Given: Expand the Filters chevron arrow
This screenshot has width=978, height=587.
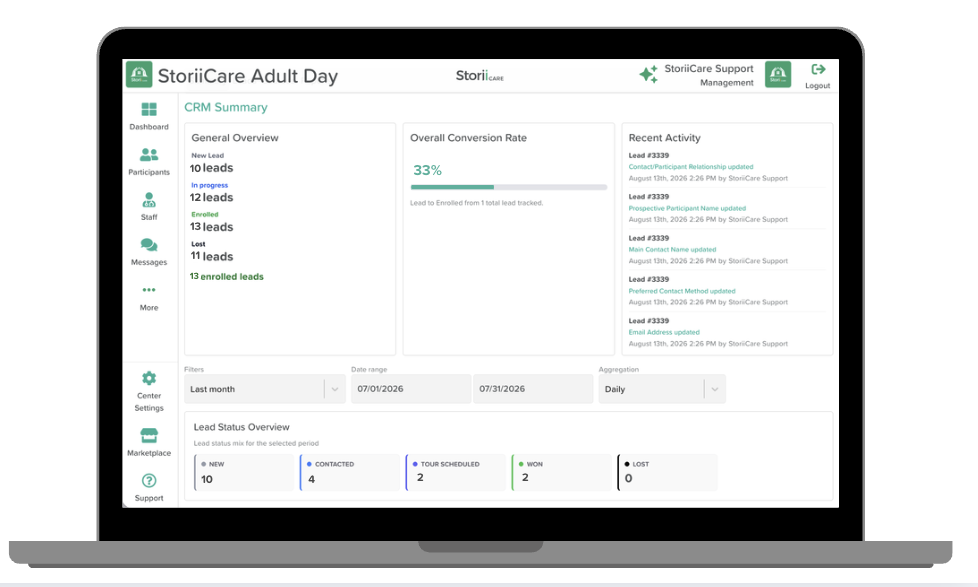Looking at the screenshot, I should [x=335, y=389].
